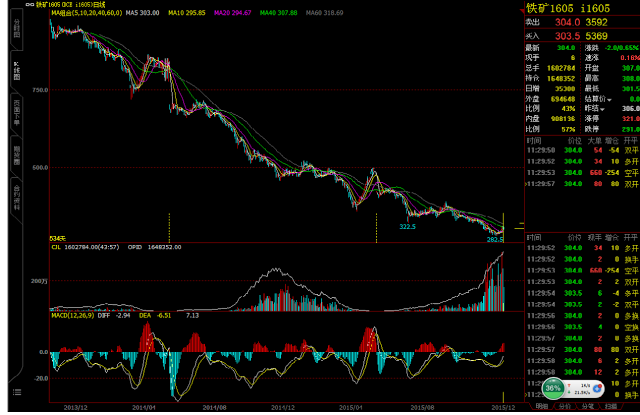This screenshot has width=640, height=415.
Task: Click the link icon before the chart title
Action: [x=30, y=4]
